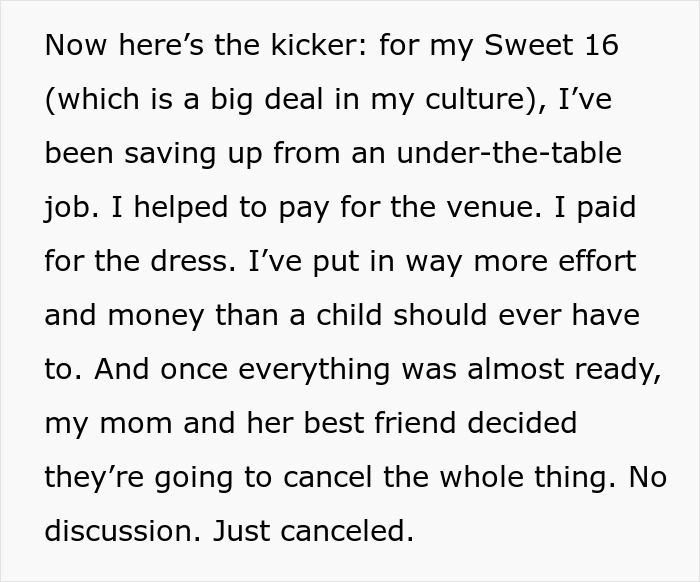Click the word "mom"

pyautogui.click(x=125, y=423)
